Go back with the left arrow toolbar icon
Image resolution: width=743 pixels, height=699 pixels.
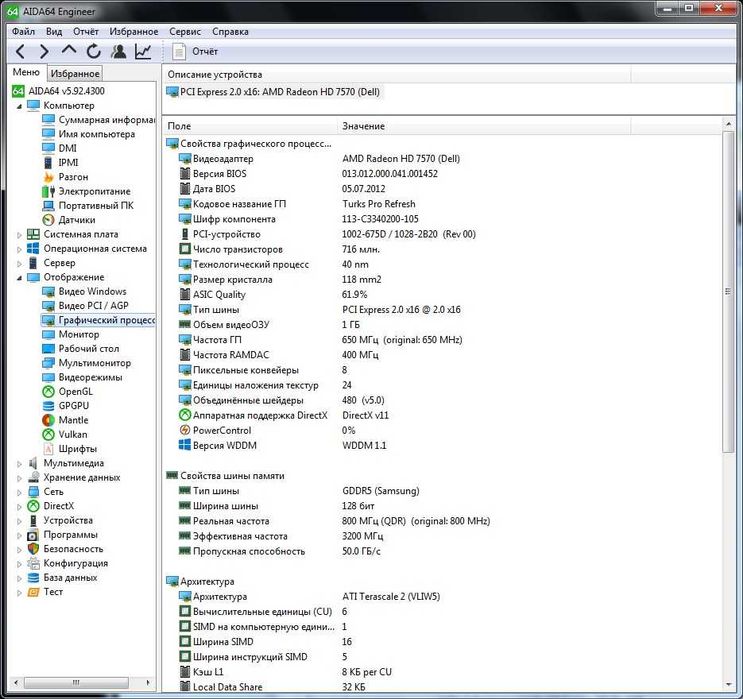click(20, 51)
